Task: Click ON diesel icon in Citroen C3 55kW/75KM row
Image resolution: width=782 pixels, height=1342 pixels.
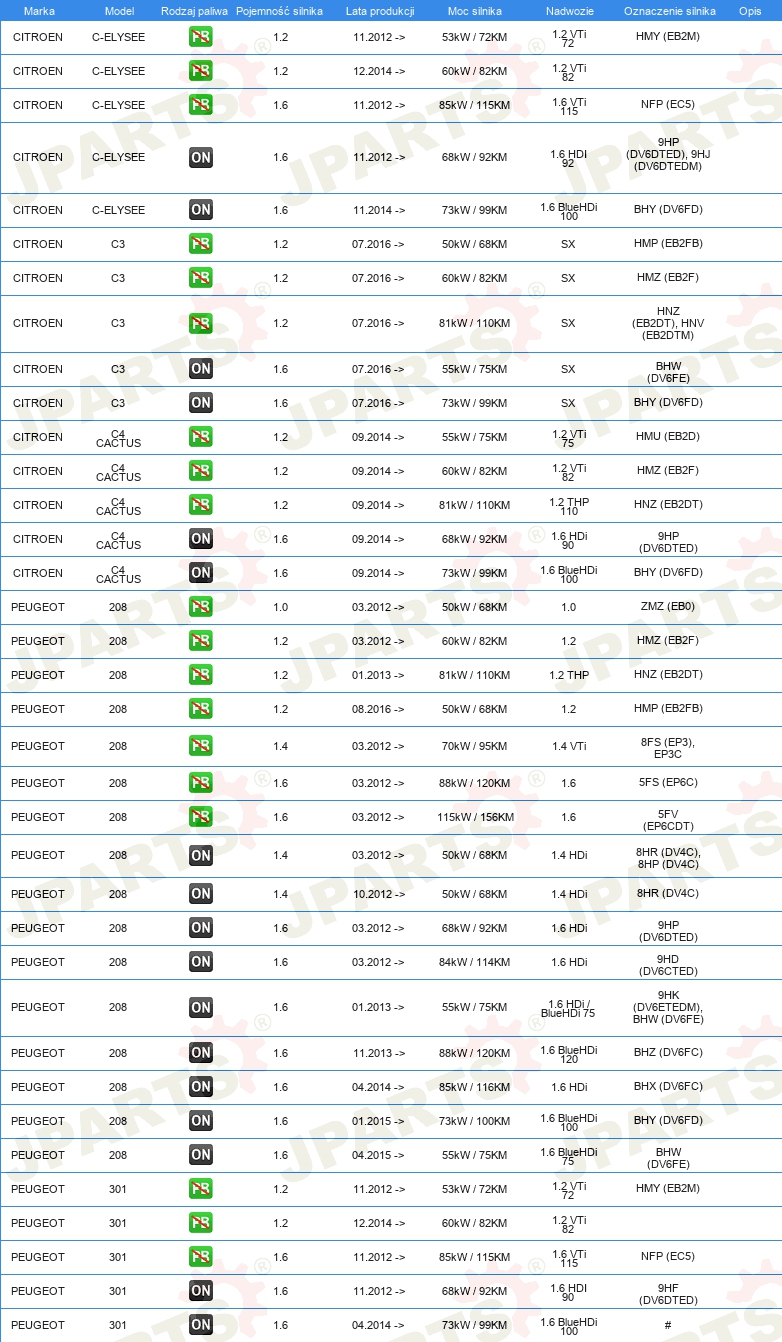Action: pyautogui.click(x=201, y=369)
